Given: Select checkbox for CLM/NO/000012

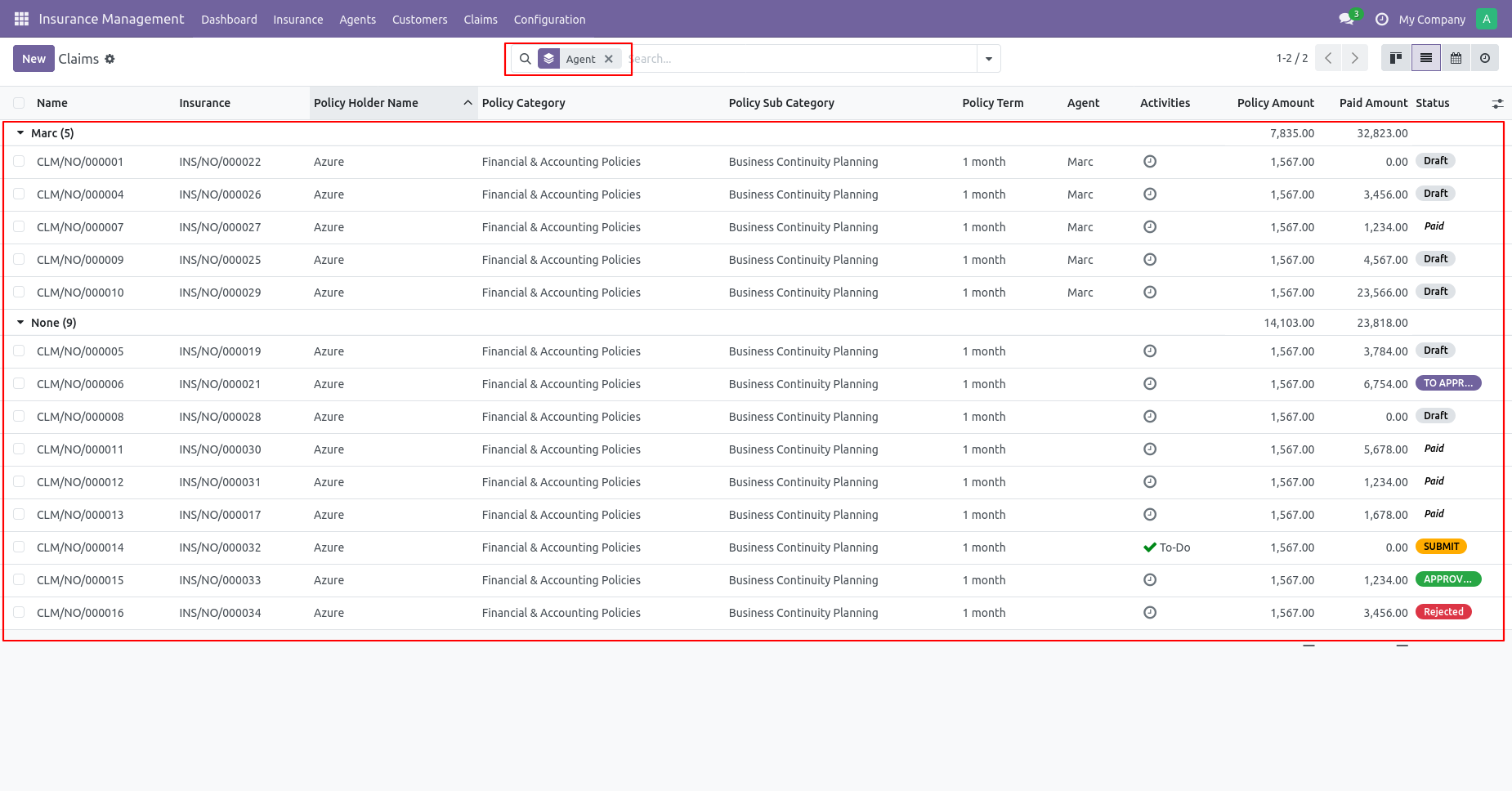Looking at the screenshot, I should [x=19, y=482].
